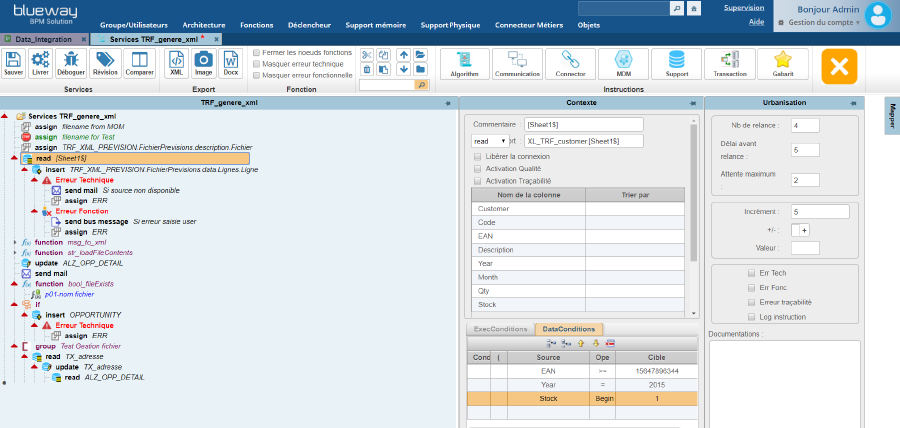This screenshot has width=900, height=428.
Task: Click the Supervision link
Action: (743, 7)
